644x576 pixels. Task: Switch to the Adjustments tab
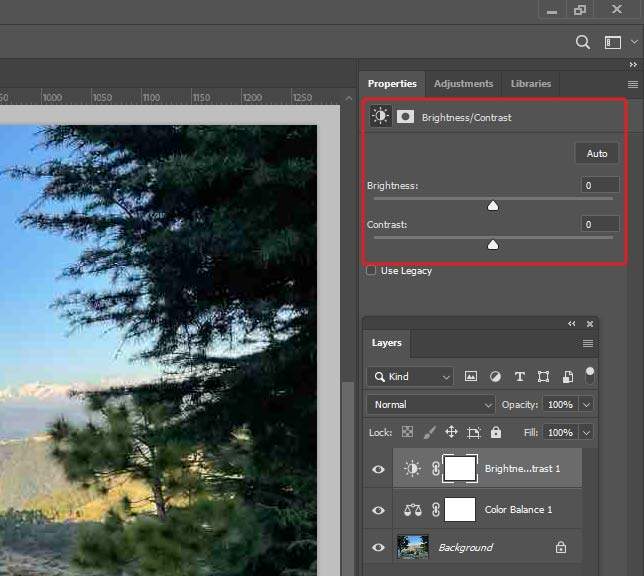click(x=463, y=84)
